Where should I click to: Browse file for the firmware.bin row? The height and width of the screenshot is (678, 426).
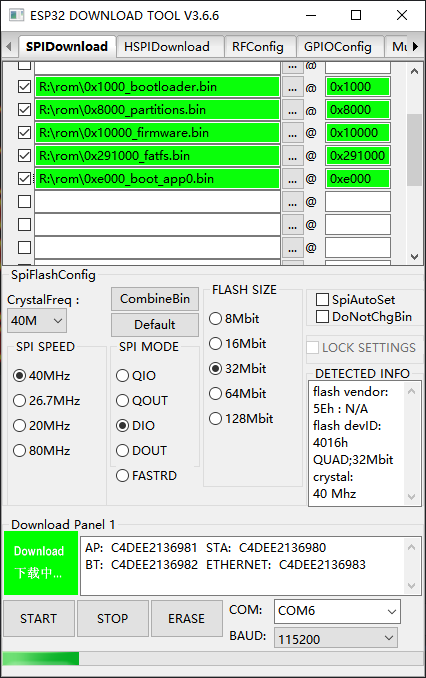[292, 133]
